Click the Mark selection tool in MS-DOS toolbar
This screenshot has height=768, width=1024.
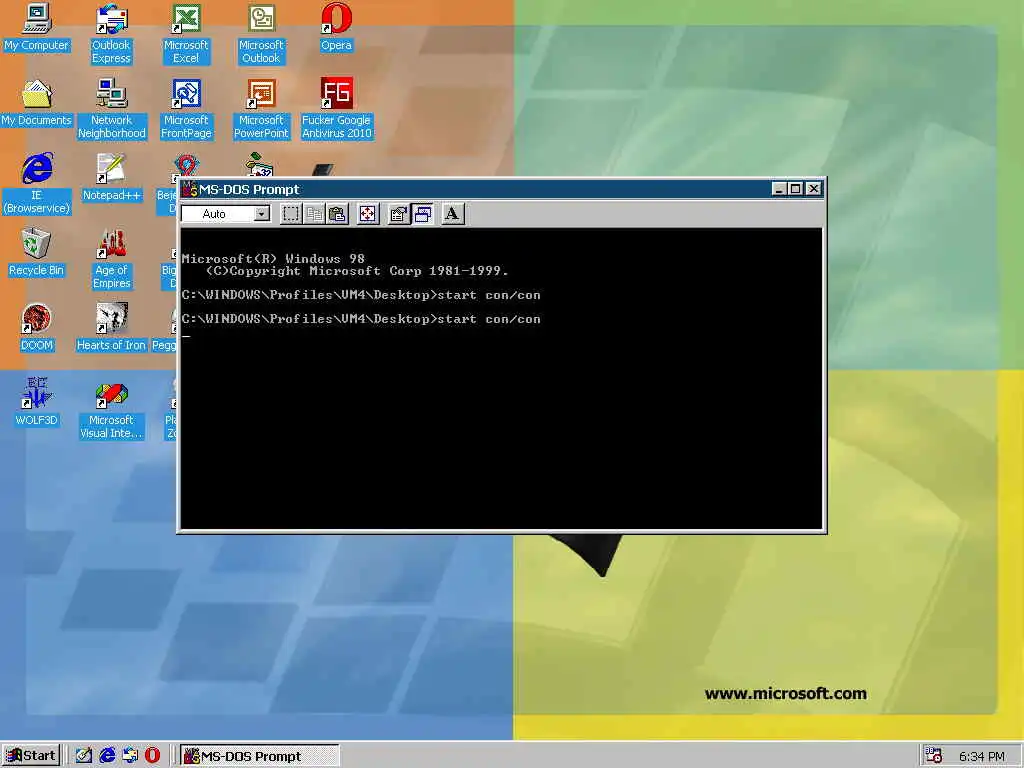coord(291,214)
